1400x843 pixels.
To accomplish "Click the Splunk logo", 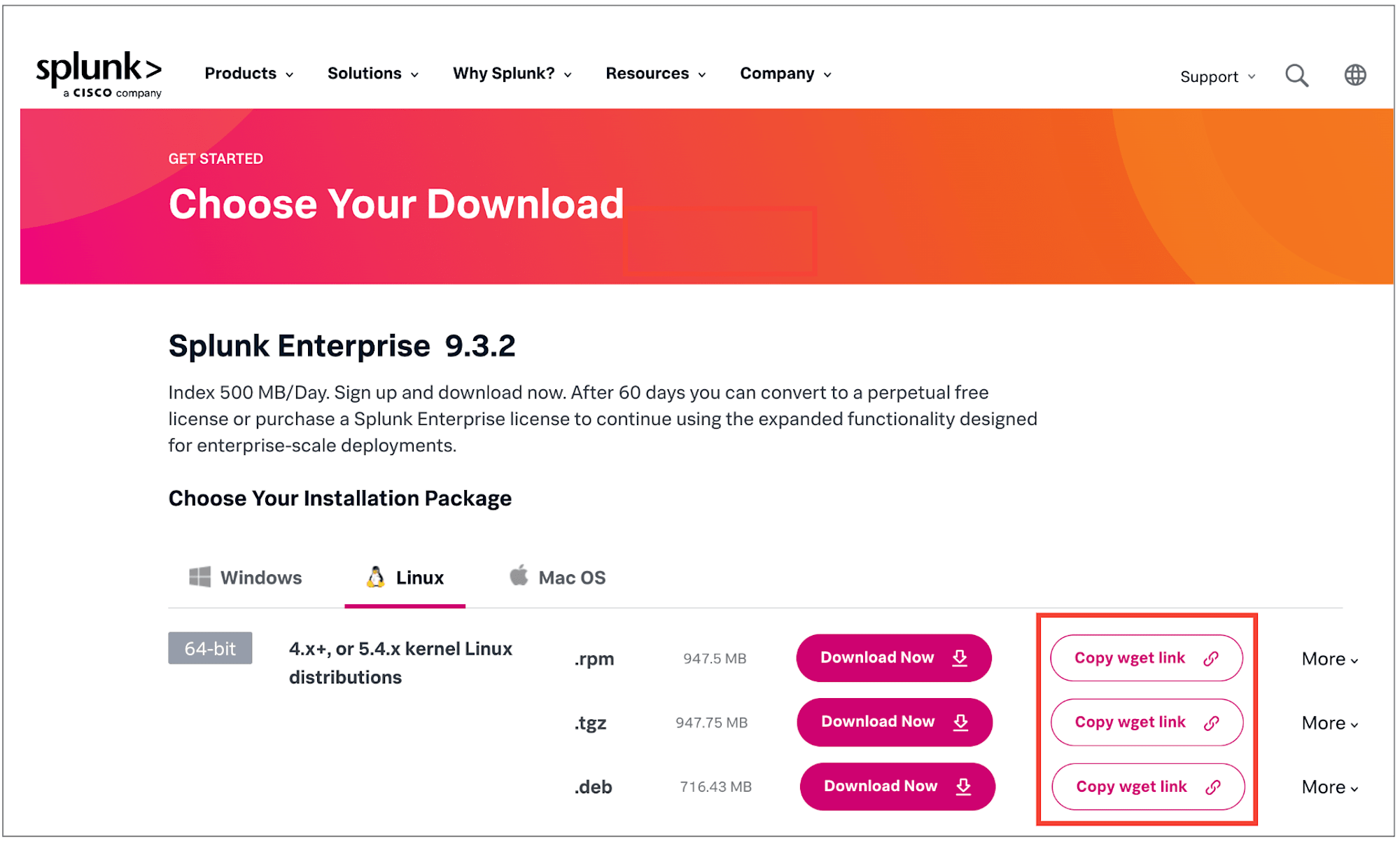I will click(x=99, y=74).
